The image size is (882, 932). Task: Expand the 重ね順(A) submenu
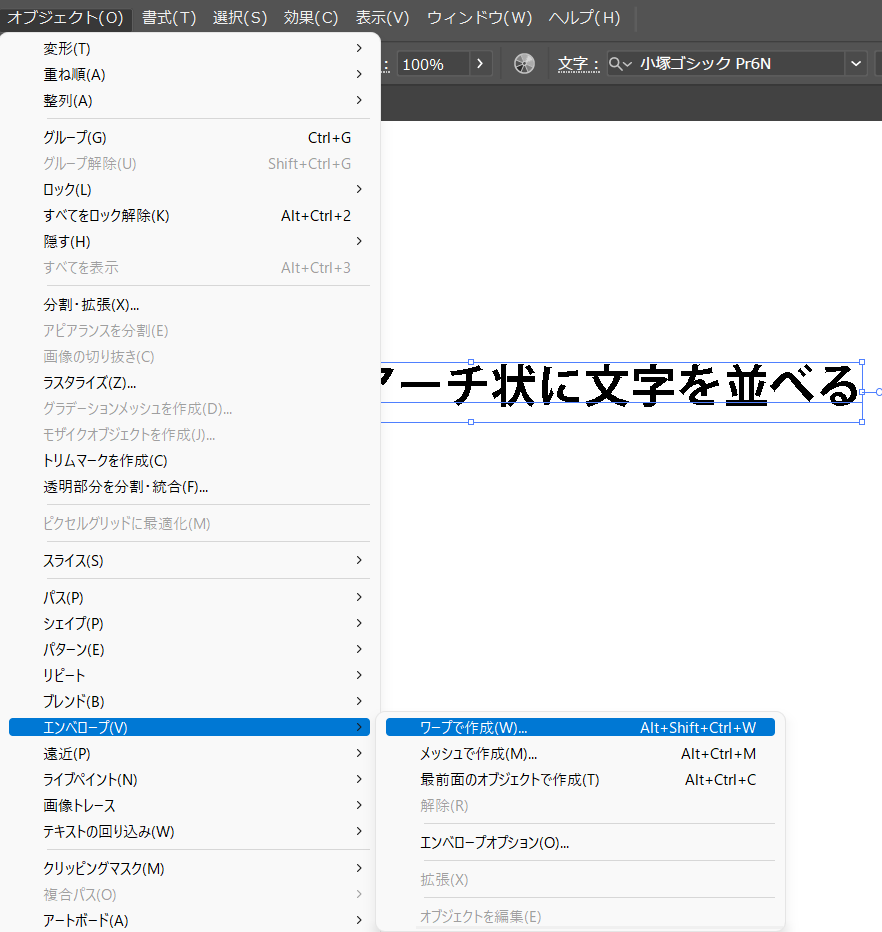[x=190, y=74]
